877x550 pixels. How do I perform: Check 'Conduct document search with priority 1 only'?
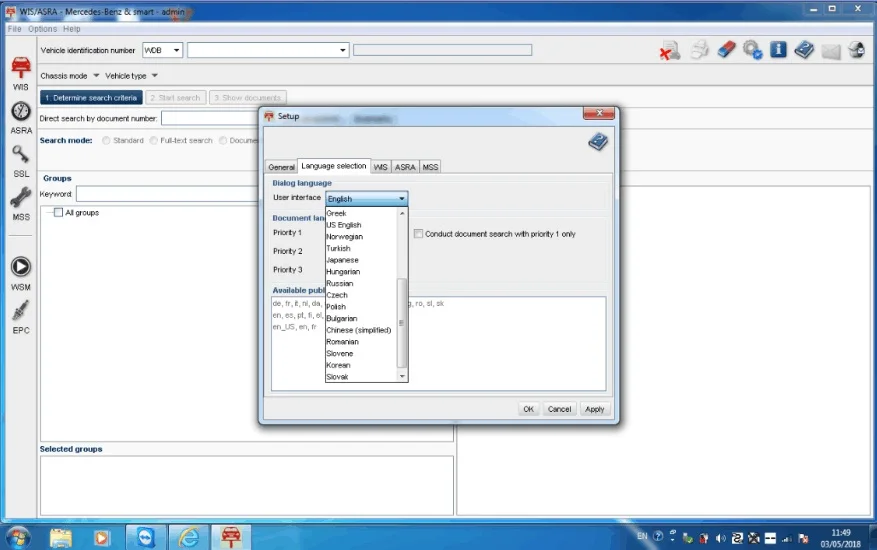(x=418, y=234)
